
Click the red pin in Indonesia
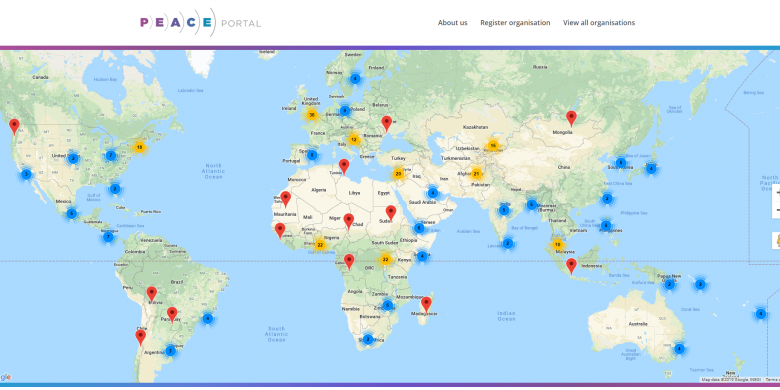571,266
